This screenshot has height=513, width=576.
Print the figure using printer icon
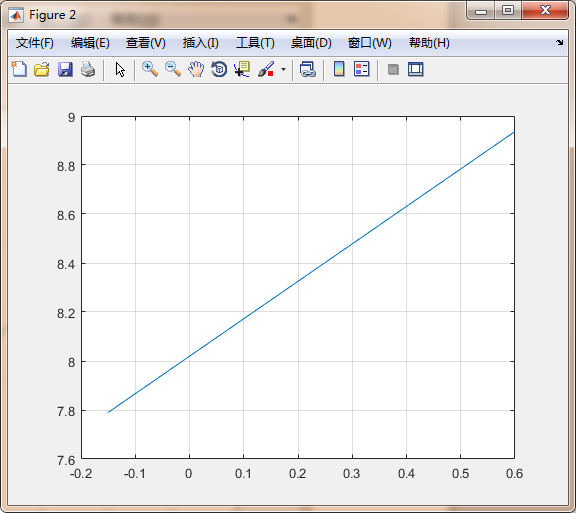88,69
